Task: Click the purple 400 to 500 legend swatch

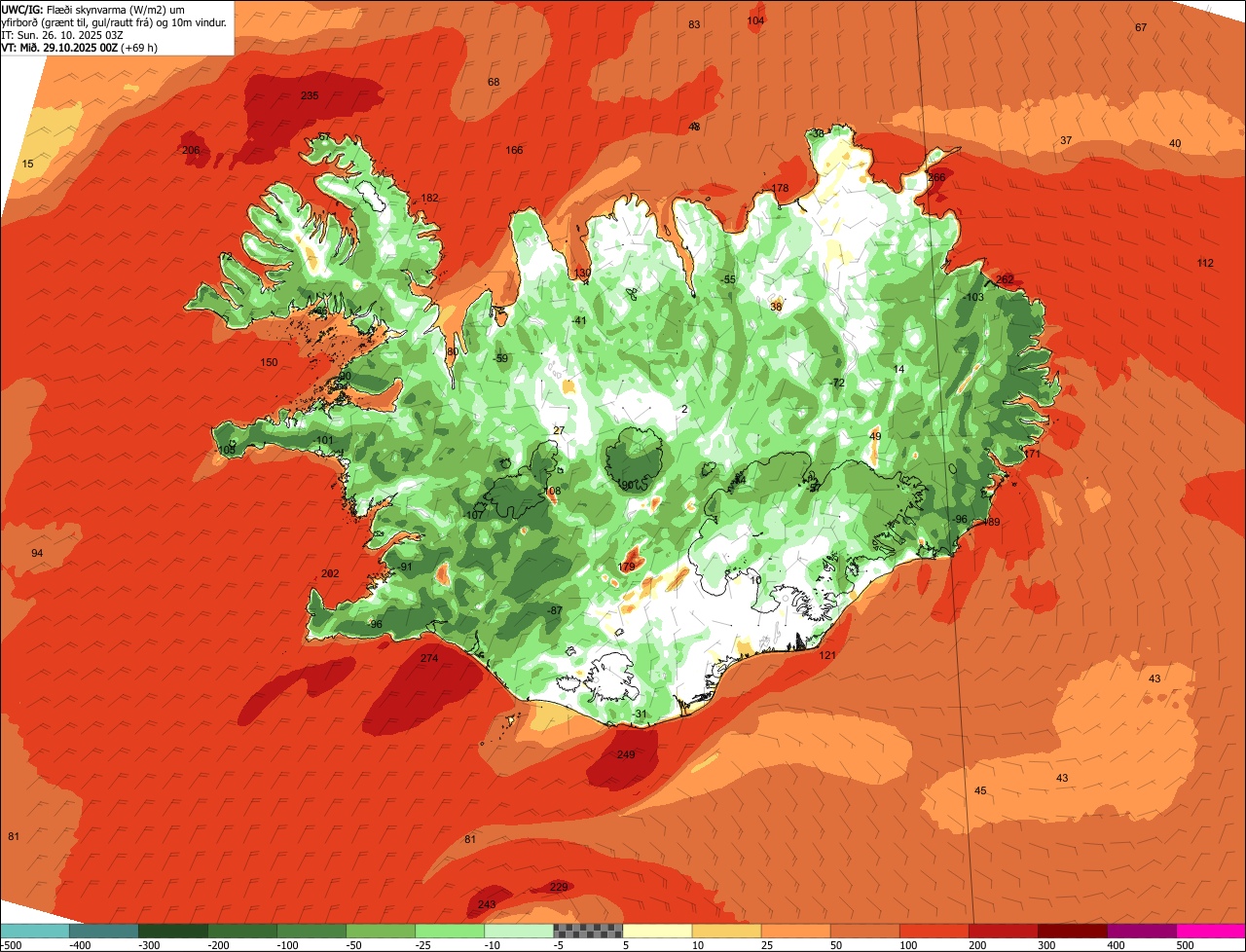Action: click(x=1140, y=932)
